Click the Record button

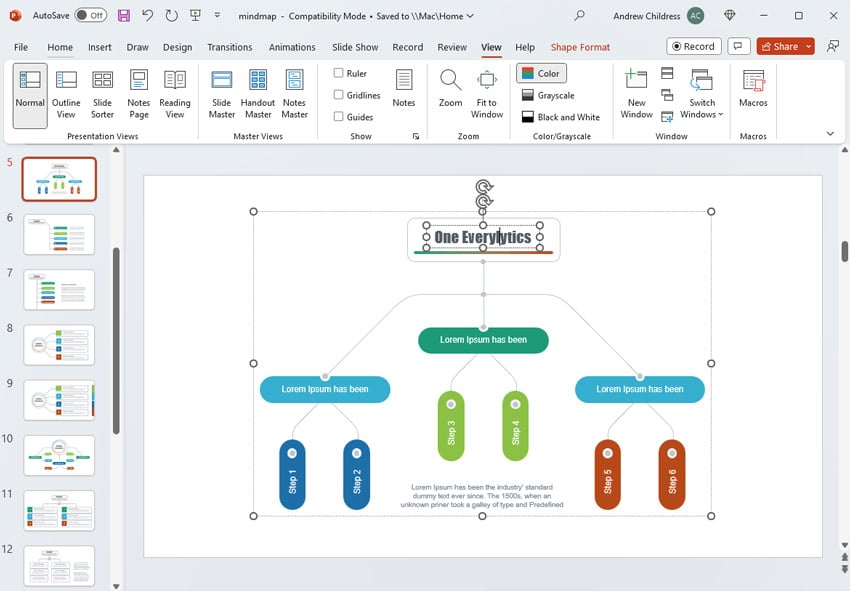693,46
